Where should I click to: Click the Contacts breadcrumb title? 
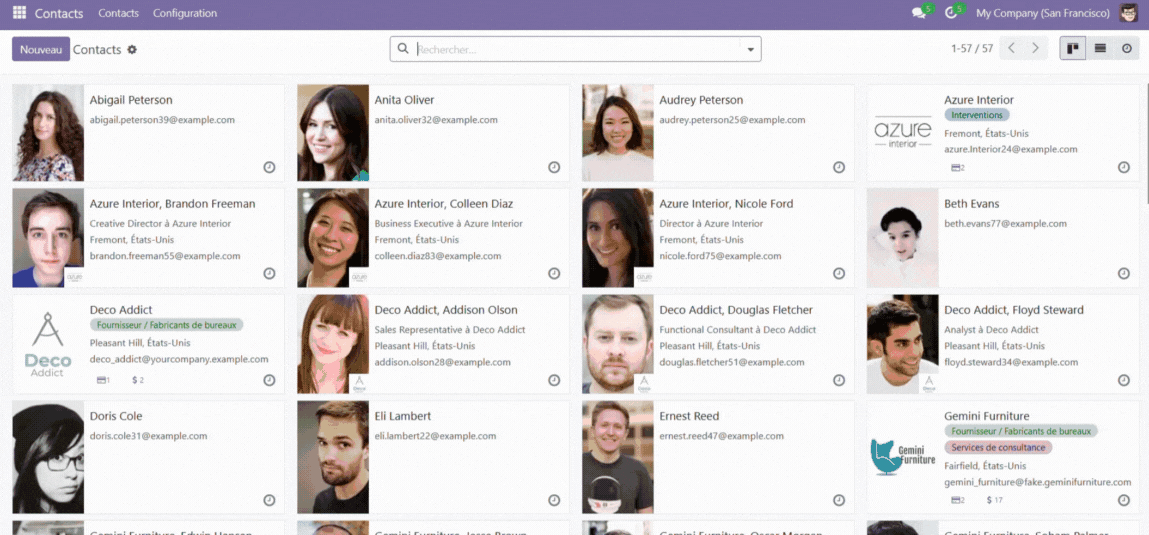point(97,50)
